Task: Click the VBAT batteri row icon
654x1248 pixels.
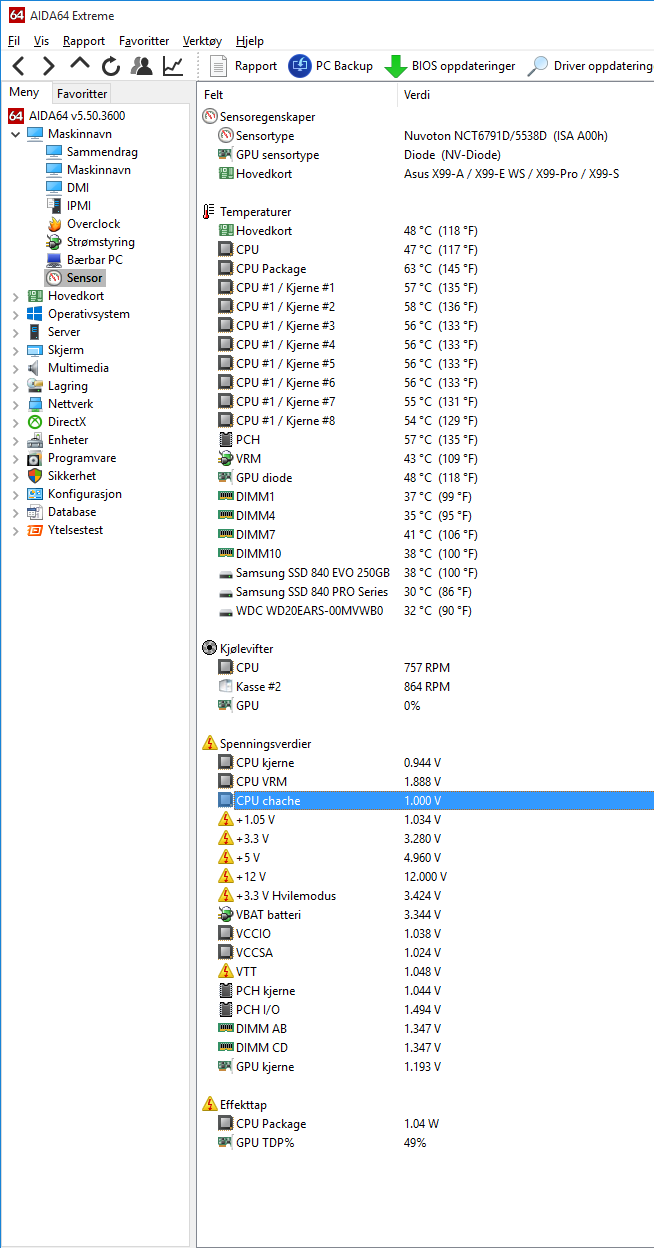Action: click(226, 915)
